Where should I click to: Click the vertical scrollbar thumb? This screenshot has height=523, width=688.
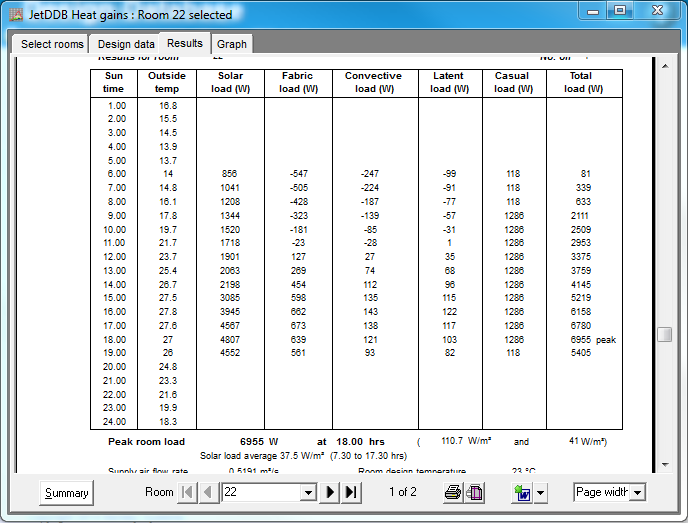pyautogui.click(x=665, y=335)
